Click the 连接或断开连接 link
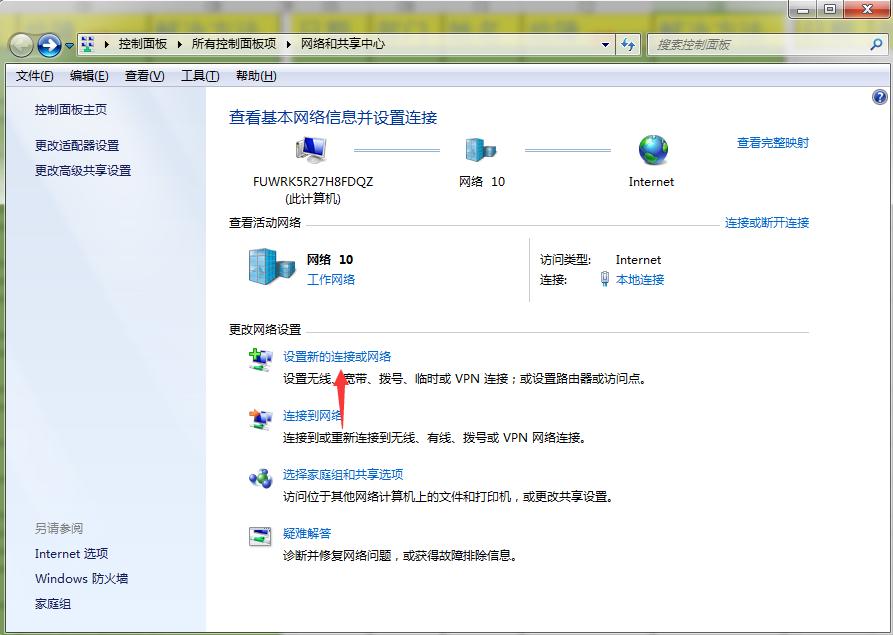The height and width of the screenshot is (635, 893). 766,222
